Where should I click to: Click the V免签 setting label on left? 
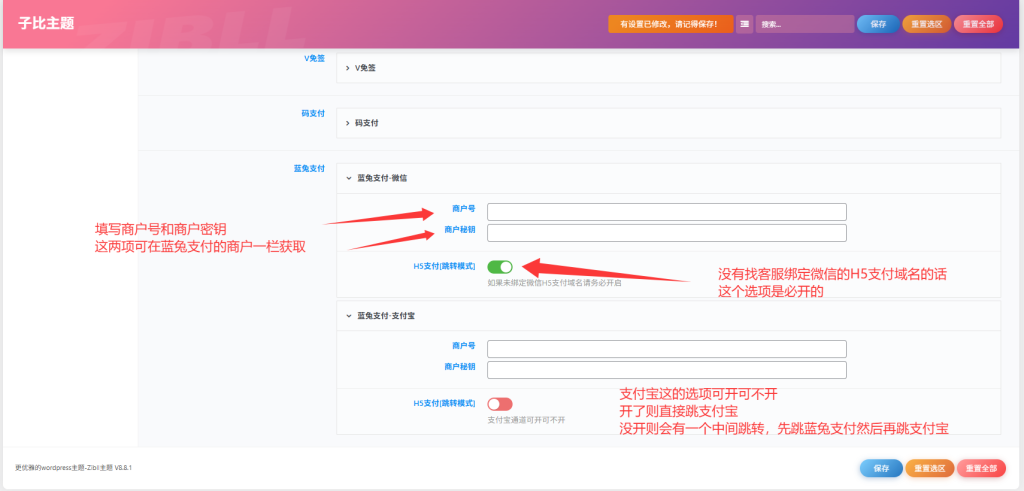(314, 58)
